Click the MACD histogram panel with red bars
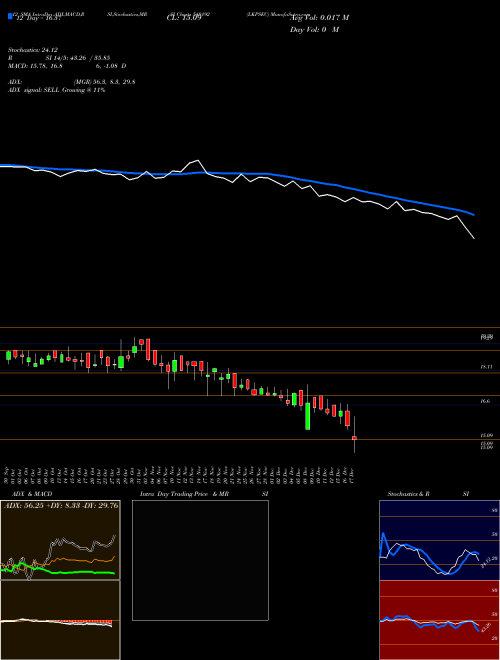 point(60,620)
